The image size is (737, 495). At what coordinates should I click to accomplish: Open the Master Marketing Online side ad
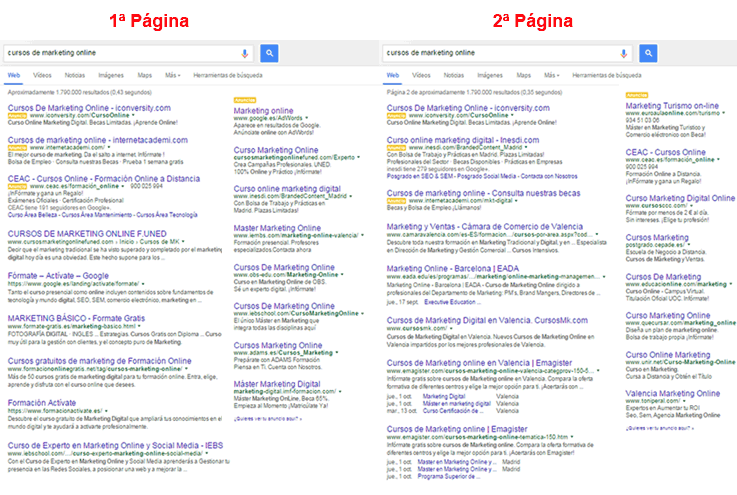pyautogui.click(x=277, y=228)
